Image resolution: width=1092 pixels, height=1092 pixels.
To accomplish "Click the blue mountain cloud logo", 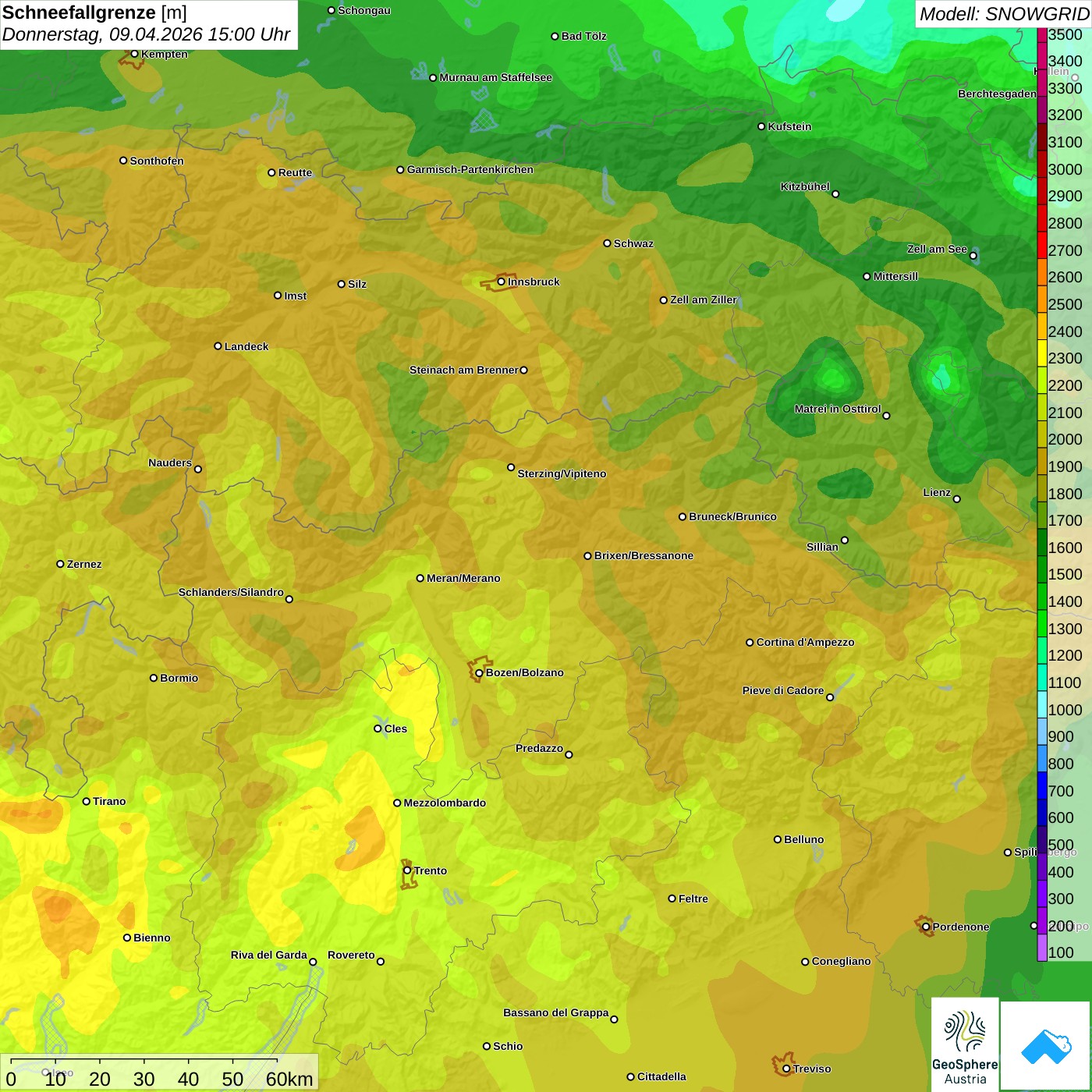I will pyautogui.click(x=1046, y=1045).
